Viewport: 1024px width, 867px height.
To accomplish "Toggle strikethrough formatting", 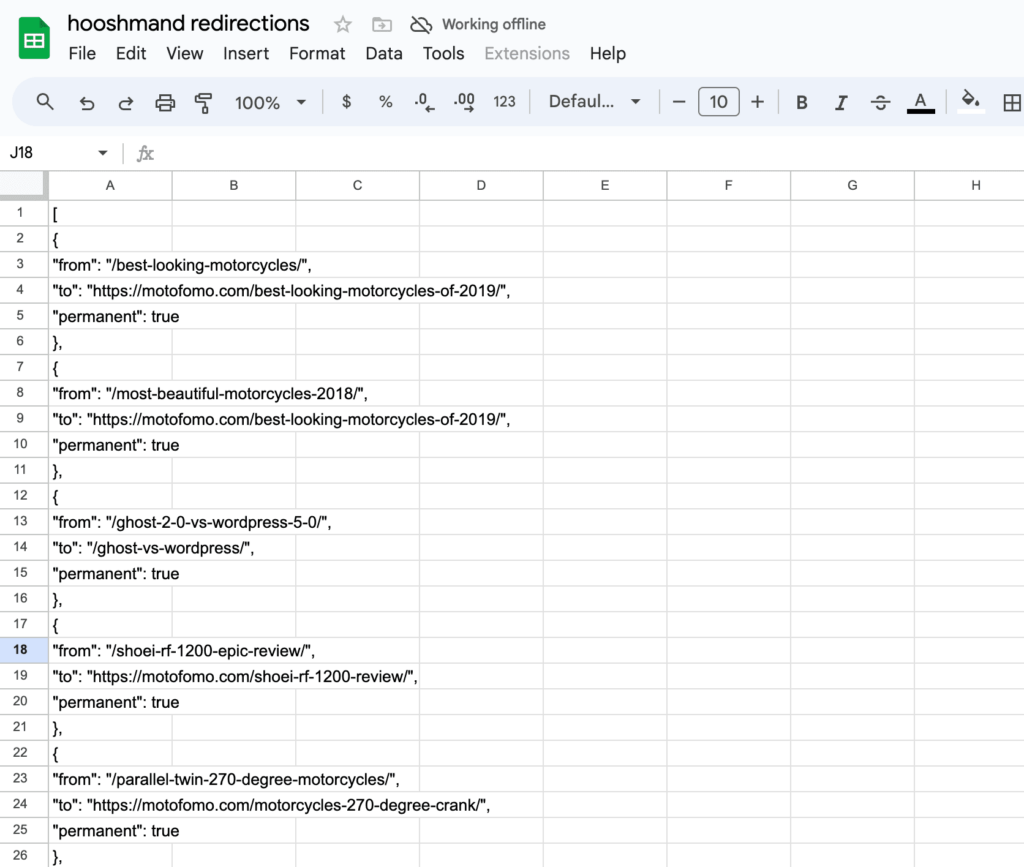I will pos(880,102).
